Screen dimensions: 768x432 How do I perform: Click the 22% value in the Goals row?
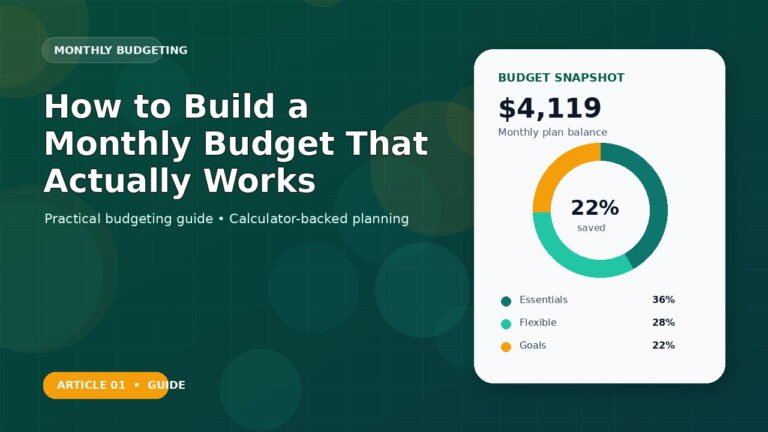click(663, 345)
